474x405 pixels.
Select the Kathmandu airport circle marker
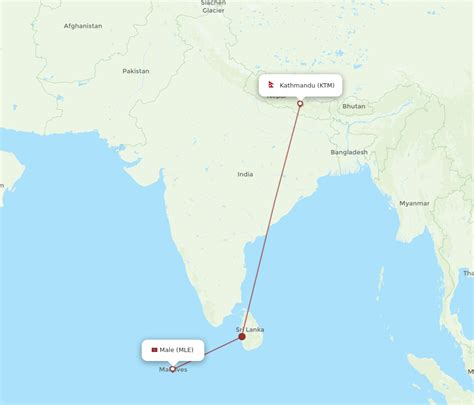pyautogui.click(x=300, y=104)
